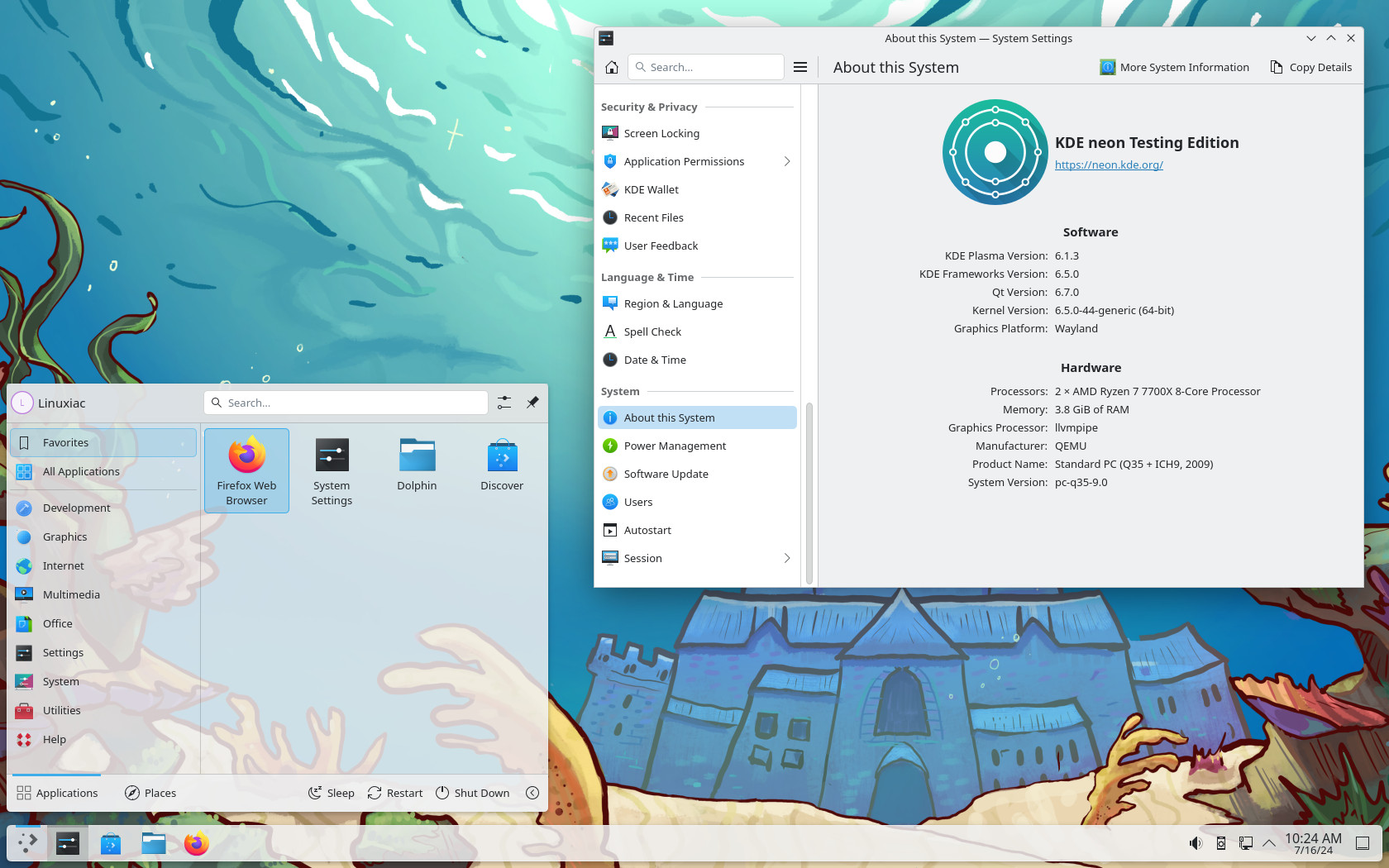Switch to Places tab in launcher
Image resolution: width=1389 pixels, height=868 pixels.
150,793
